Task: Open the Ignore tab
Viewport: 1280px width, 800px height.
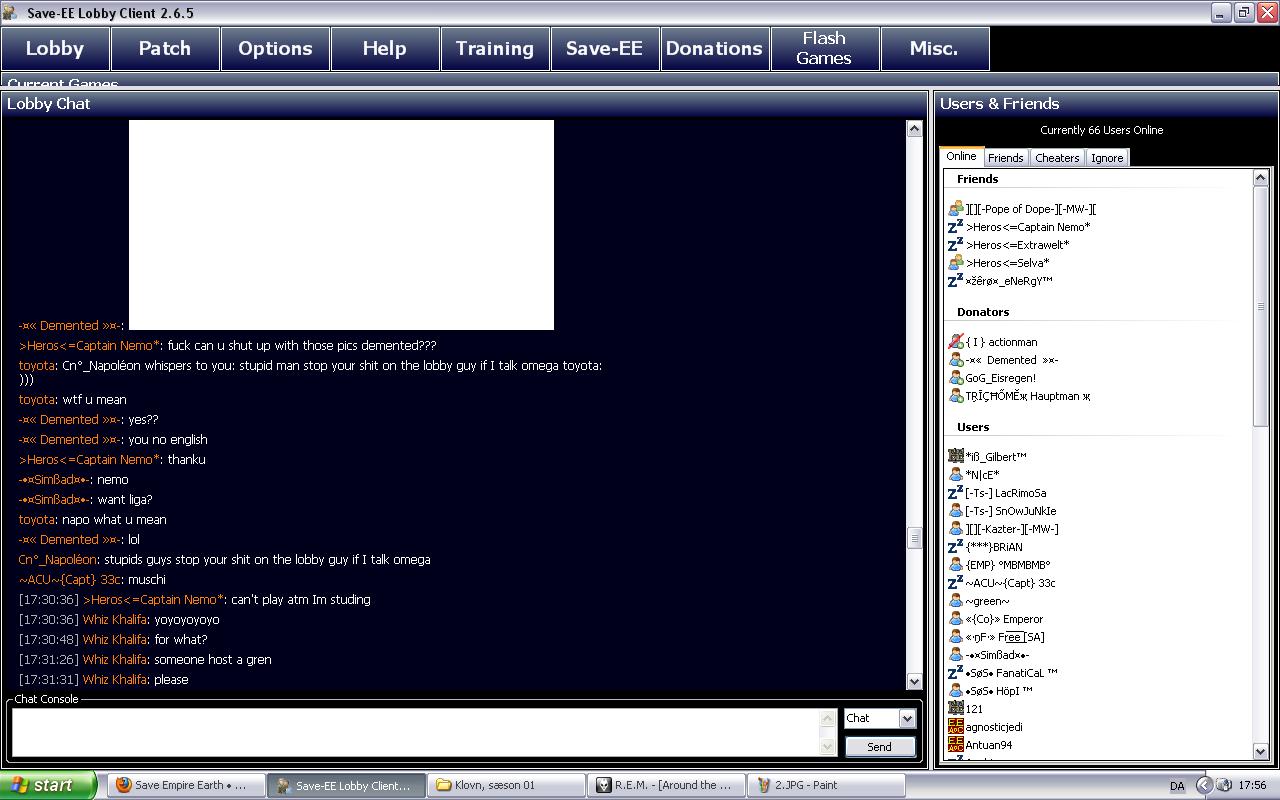Action: [x=1106, y=158]
